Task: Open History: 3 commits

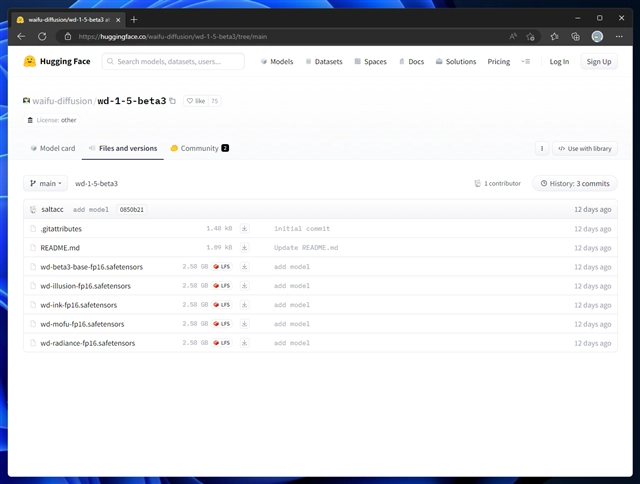Action: (575, 183)
